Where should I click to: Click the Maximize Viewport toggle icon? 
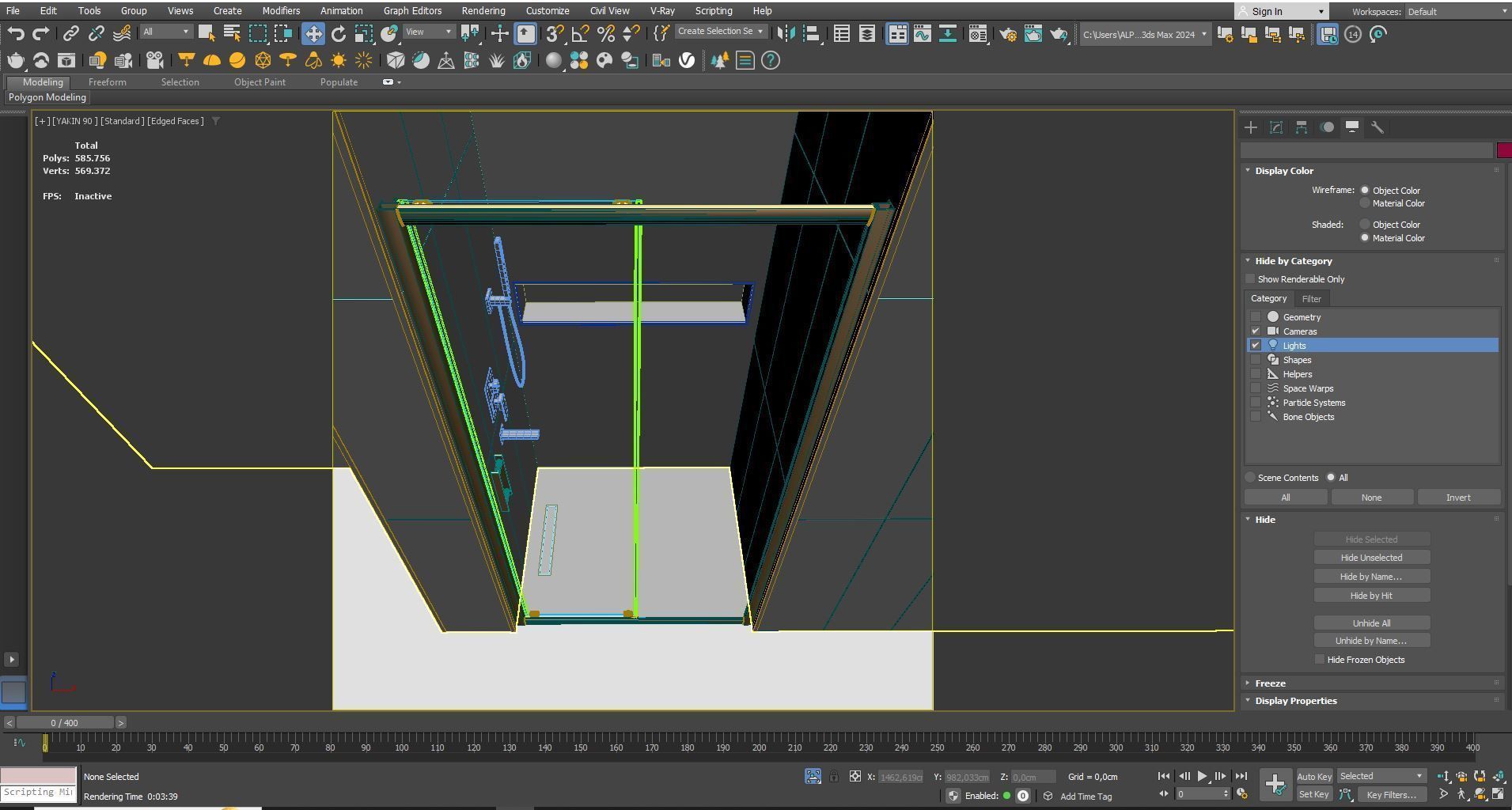click(x=1498, y=794)
